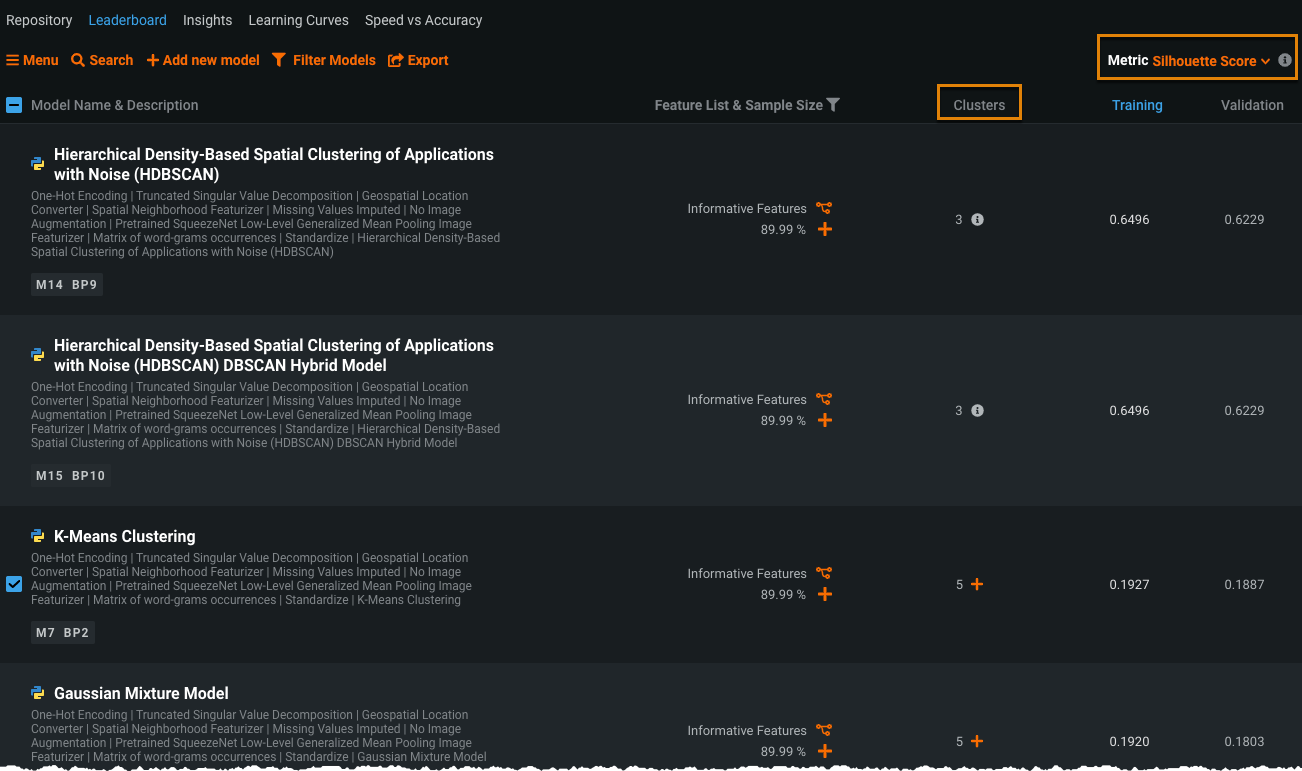Open the Search models tool
This screenshot has width=1302, height=771.
tap(102, 60)
